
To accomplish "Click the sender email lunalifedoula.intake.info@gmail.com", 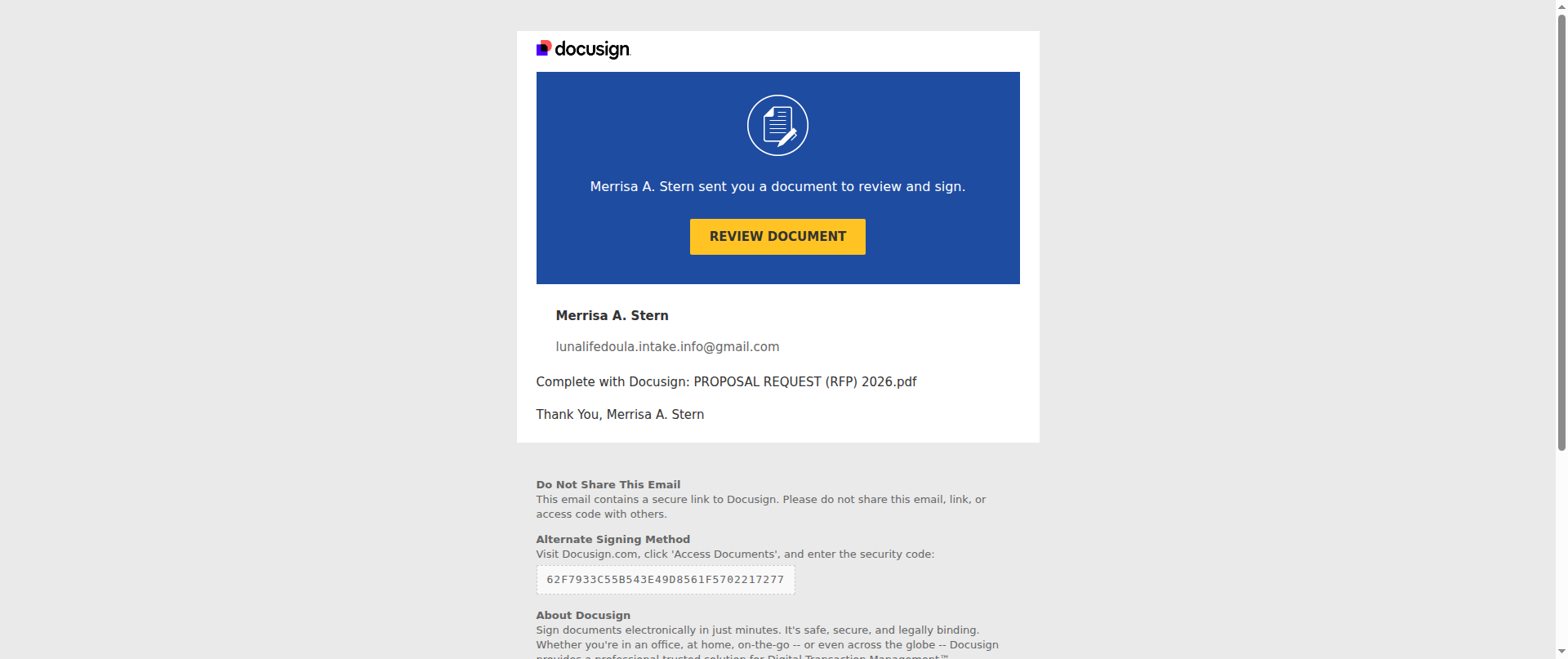I will (667, 347).
